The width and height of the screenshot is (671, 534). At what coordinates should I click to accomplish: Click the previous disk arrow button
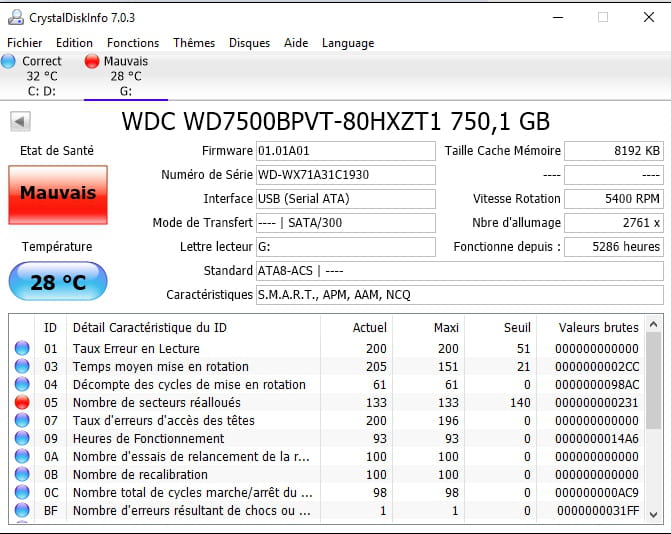pos(20,122)
